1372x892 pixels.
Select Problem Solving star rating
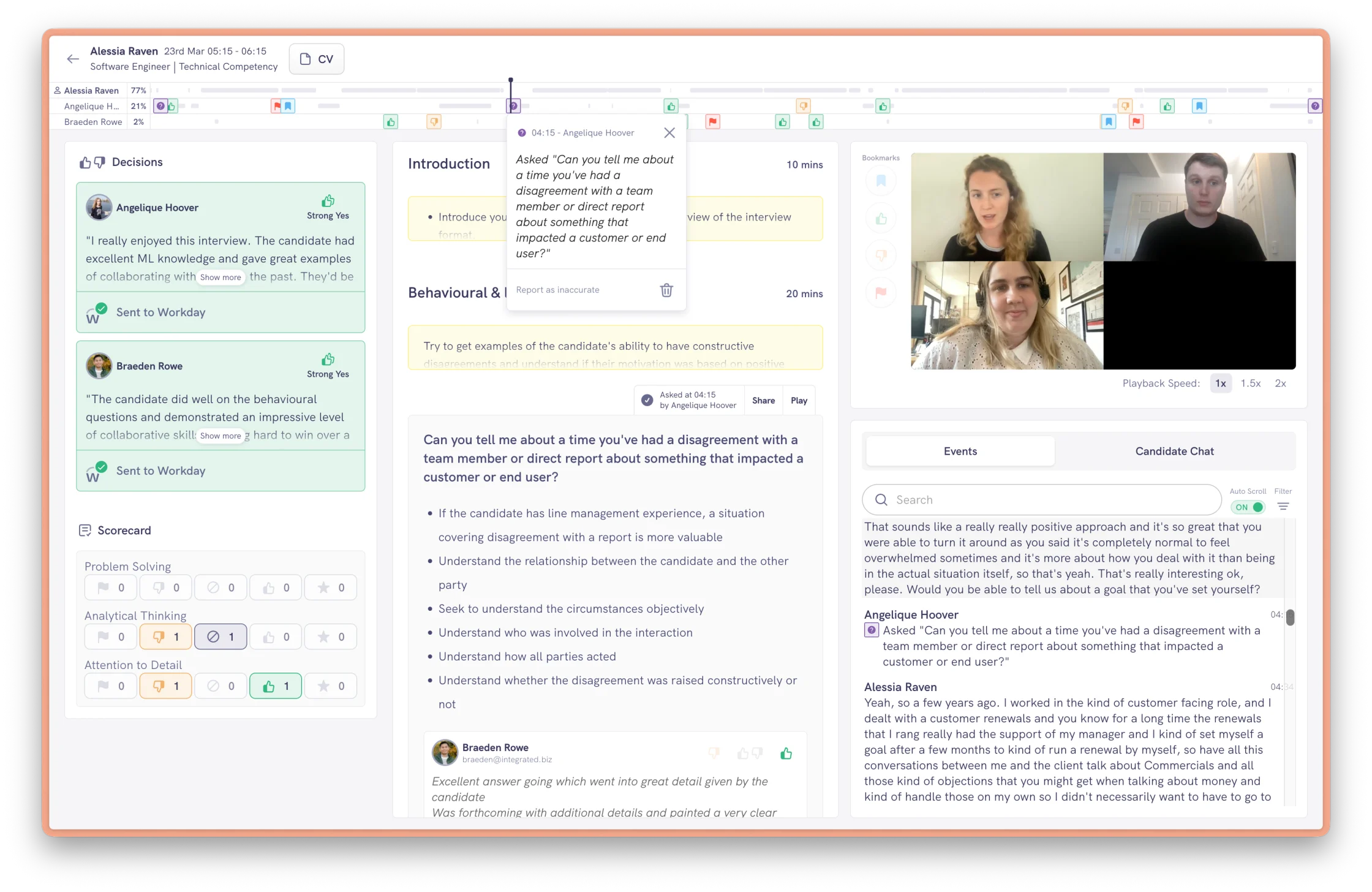tap(331, 588)
